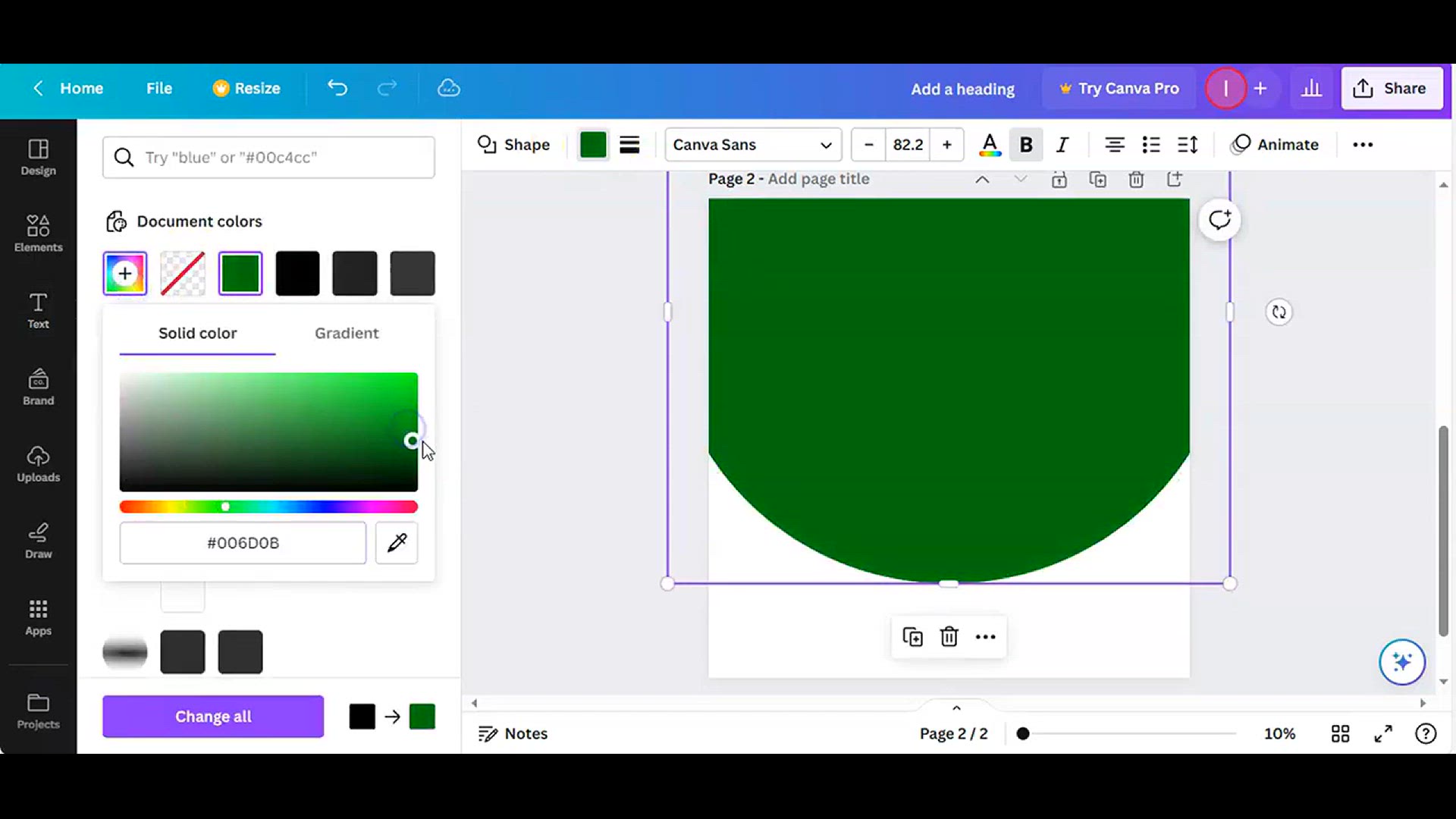This screenshot has height=819, width=1456.
Task: Open the Design panel in sidebar
Action: tap(38, 157)
